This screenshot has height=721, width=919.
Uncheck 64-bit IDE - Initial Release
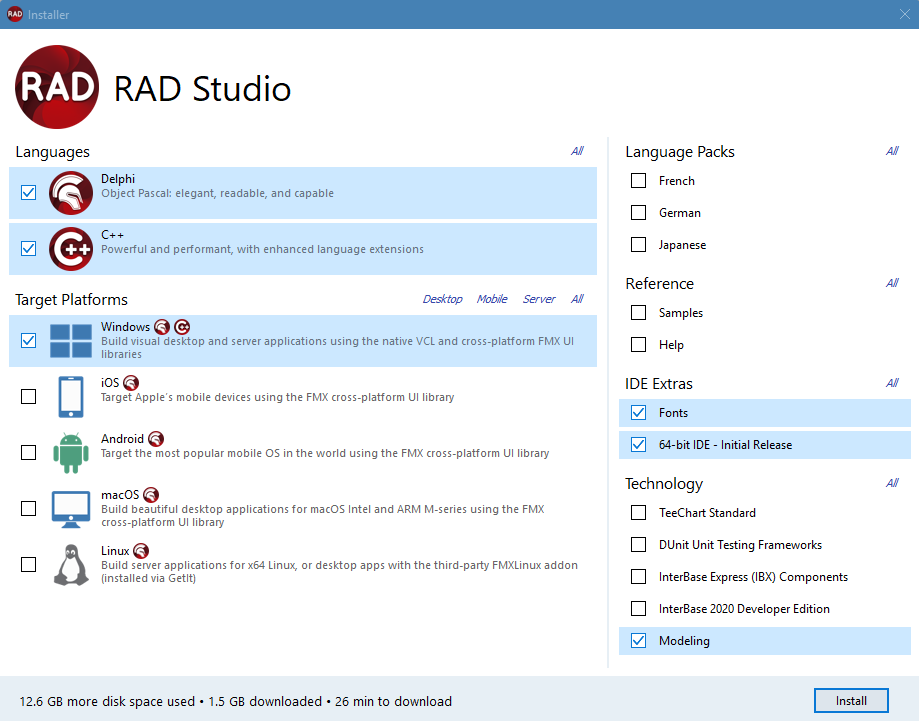pos(638,444)
